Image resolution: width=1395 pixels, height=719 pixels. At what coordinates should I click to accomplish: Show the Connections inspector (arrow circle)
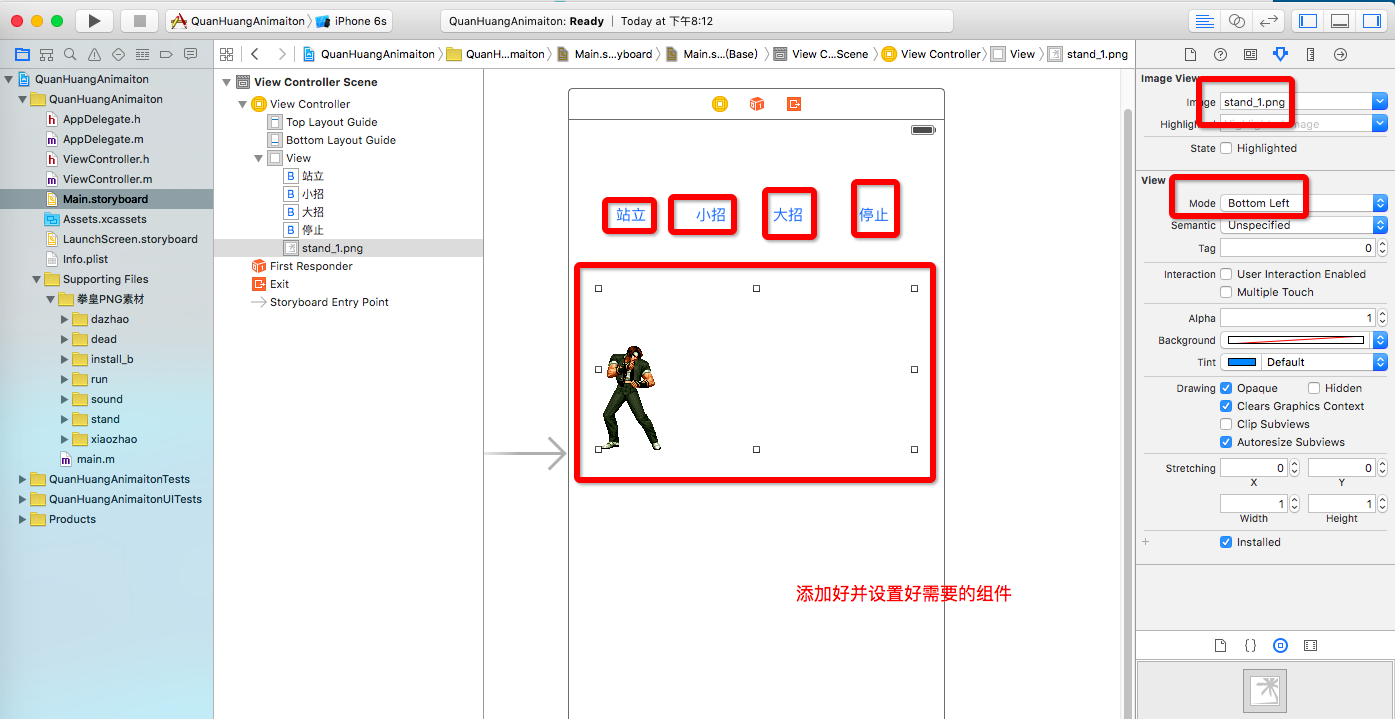click(1340, 54)
